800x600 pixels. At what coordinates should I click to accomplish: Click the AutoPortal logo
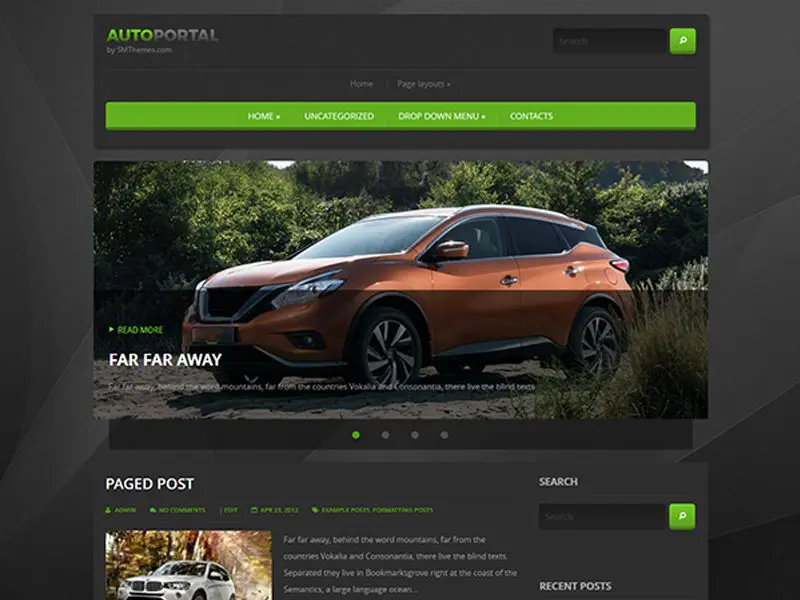point(162,35)
